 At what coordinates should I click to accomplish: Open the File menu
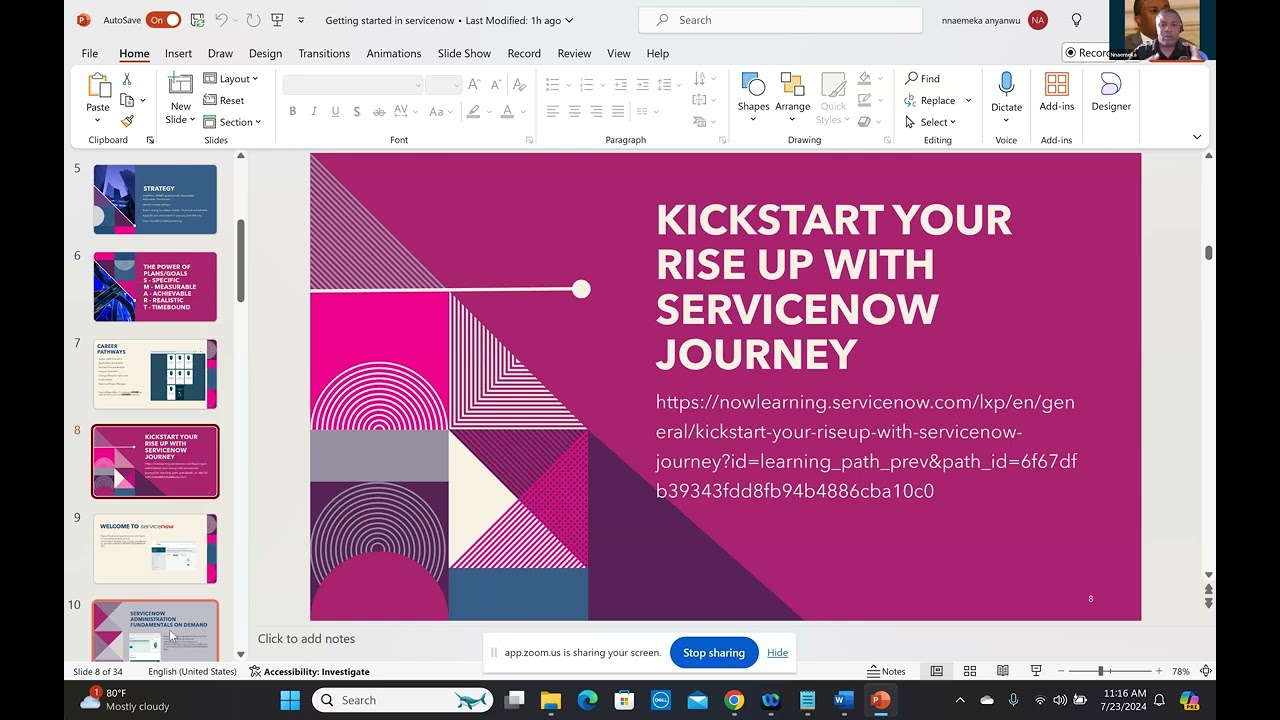click(90, 53)
